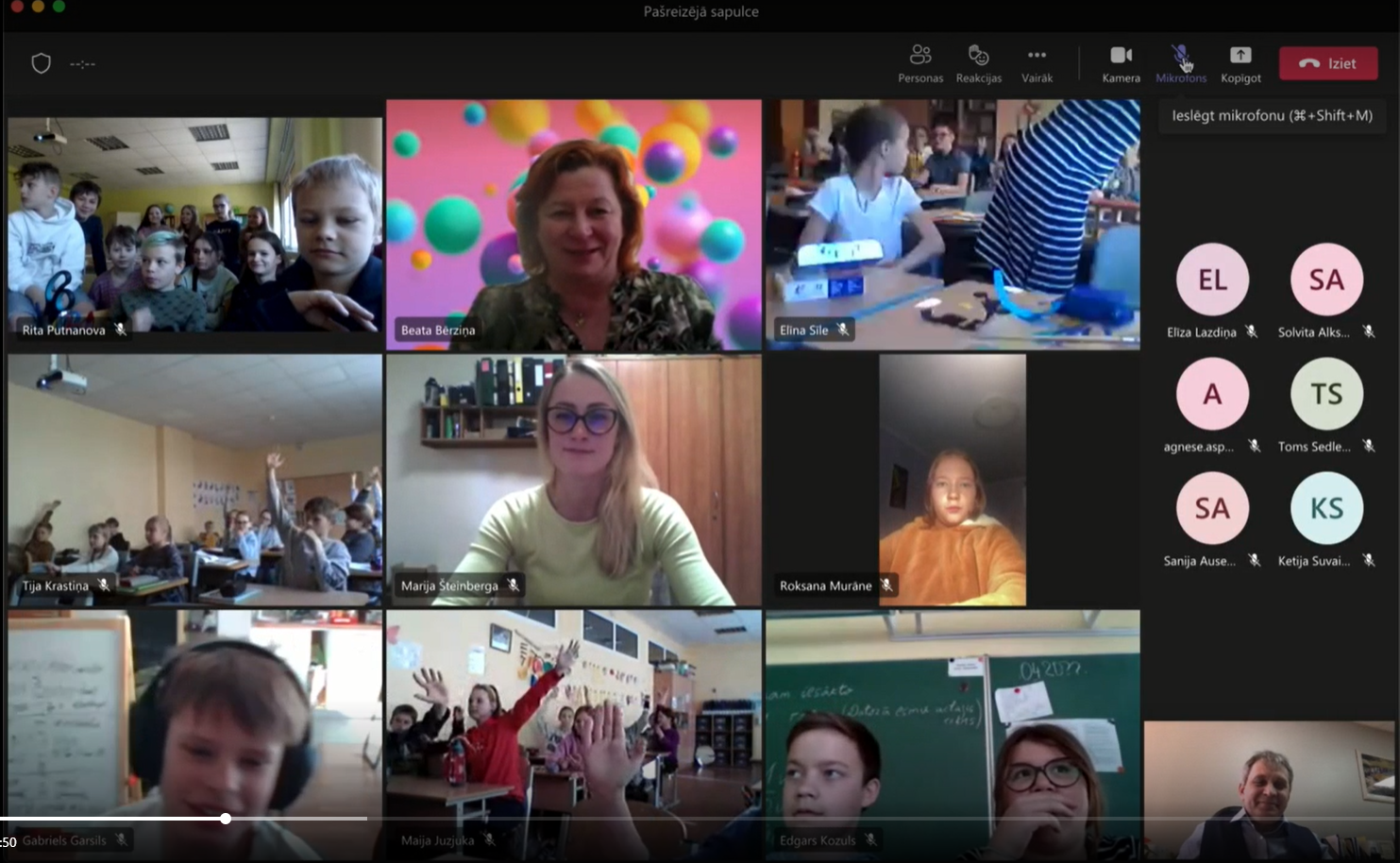Click Ketija Suvai's KS avatar

coord(1325,508)
